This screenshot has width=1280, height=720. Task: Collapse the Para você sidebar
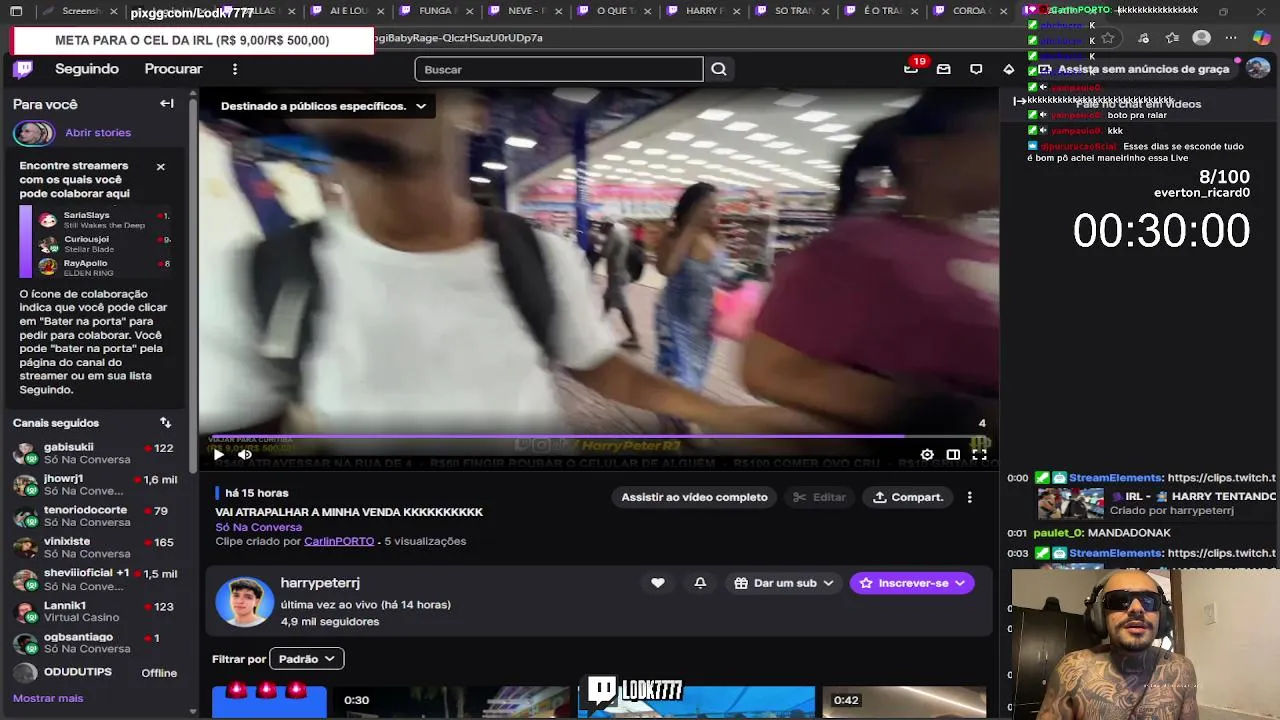click(167, 103)
